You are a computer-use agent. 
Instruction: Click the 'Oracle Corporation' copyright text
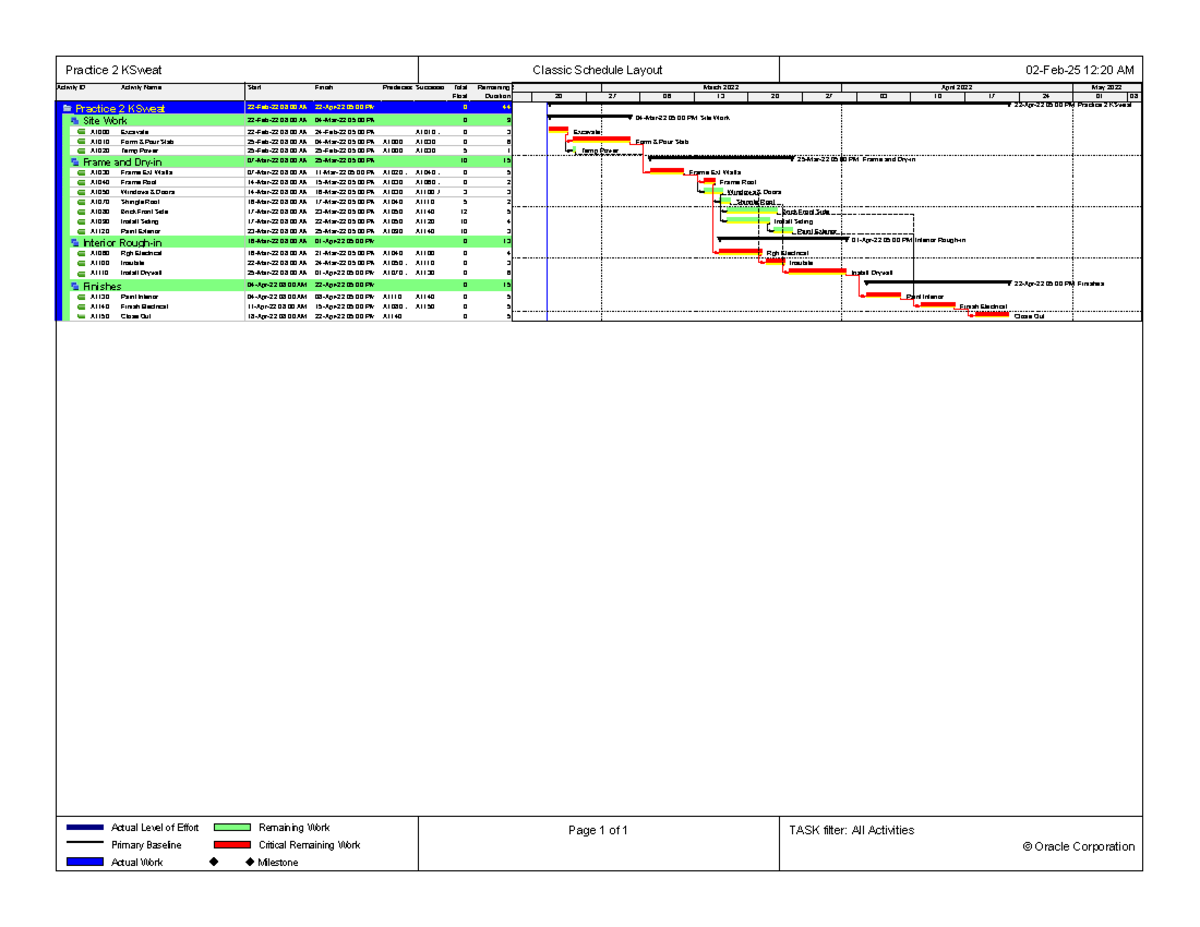[1079, 846]
